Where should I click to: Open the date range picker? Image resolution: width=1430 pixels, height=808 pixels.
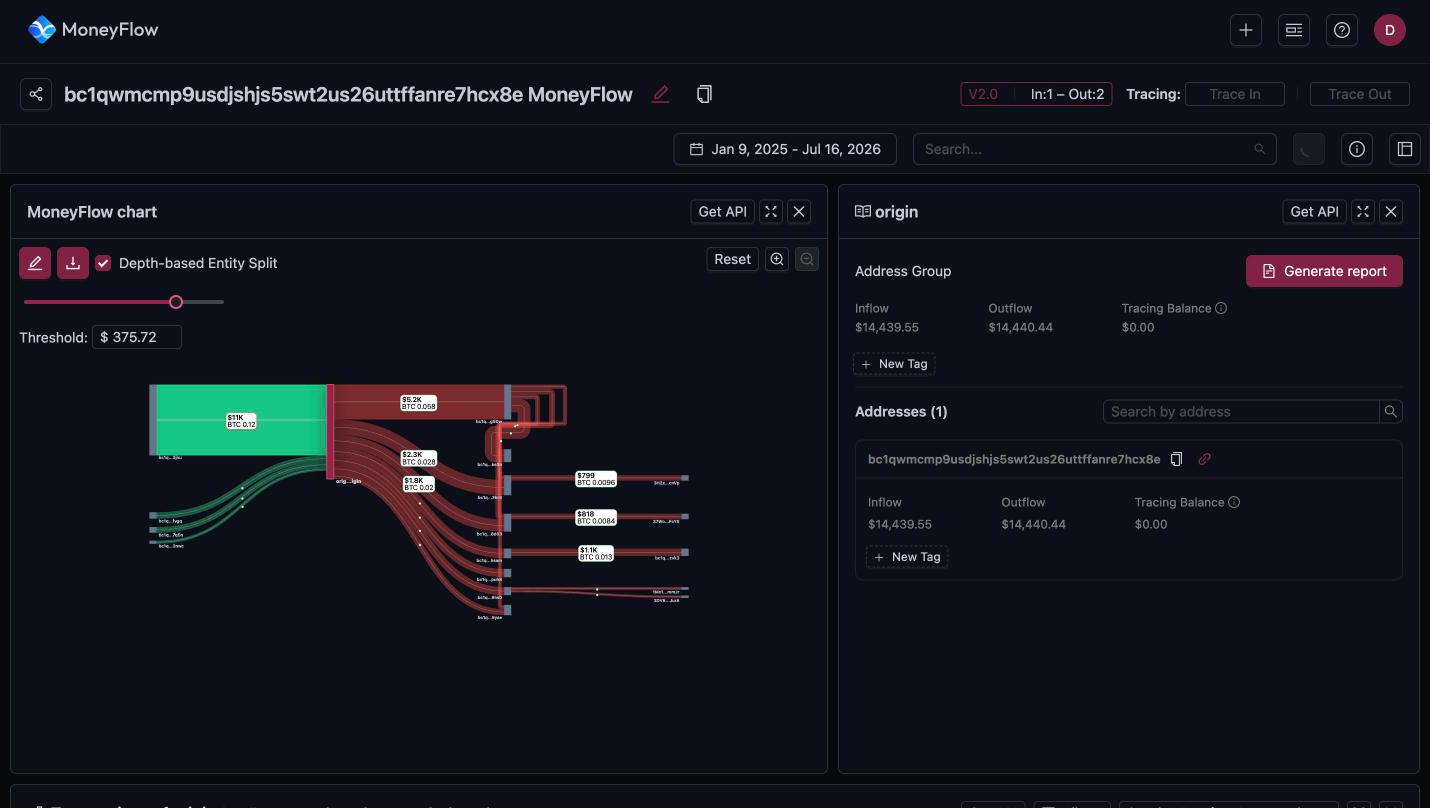[x=785, y=149]
